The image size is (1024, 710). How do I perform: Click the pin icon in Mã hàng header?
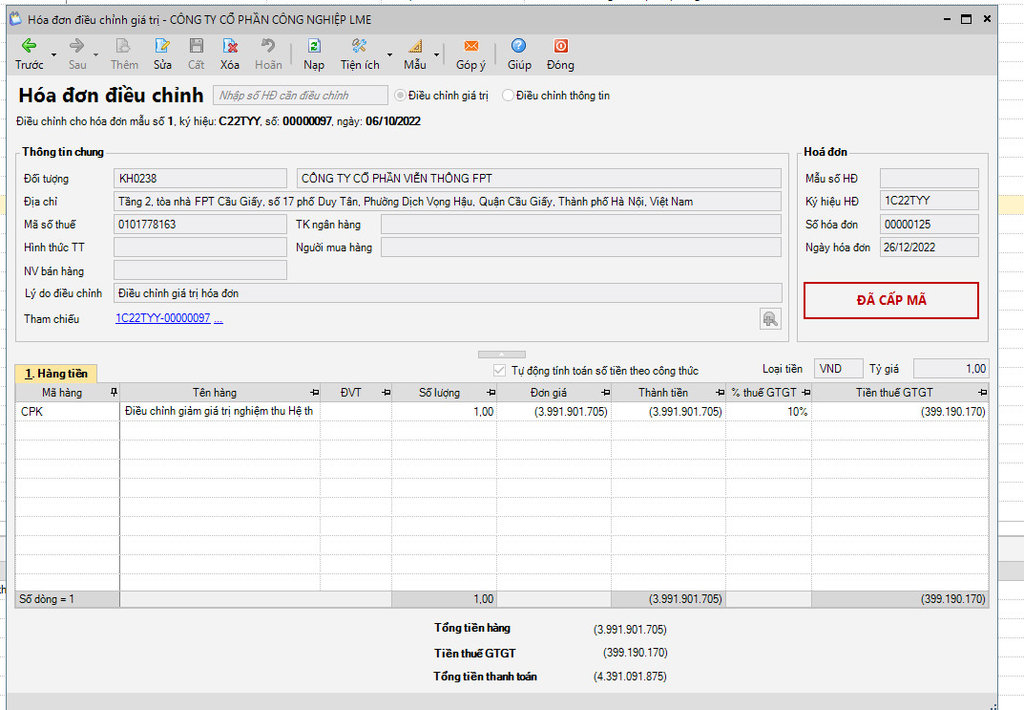[114, 393]
